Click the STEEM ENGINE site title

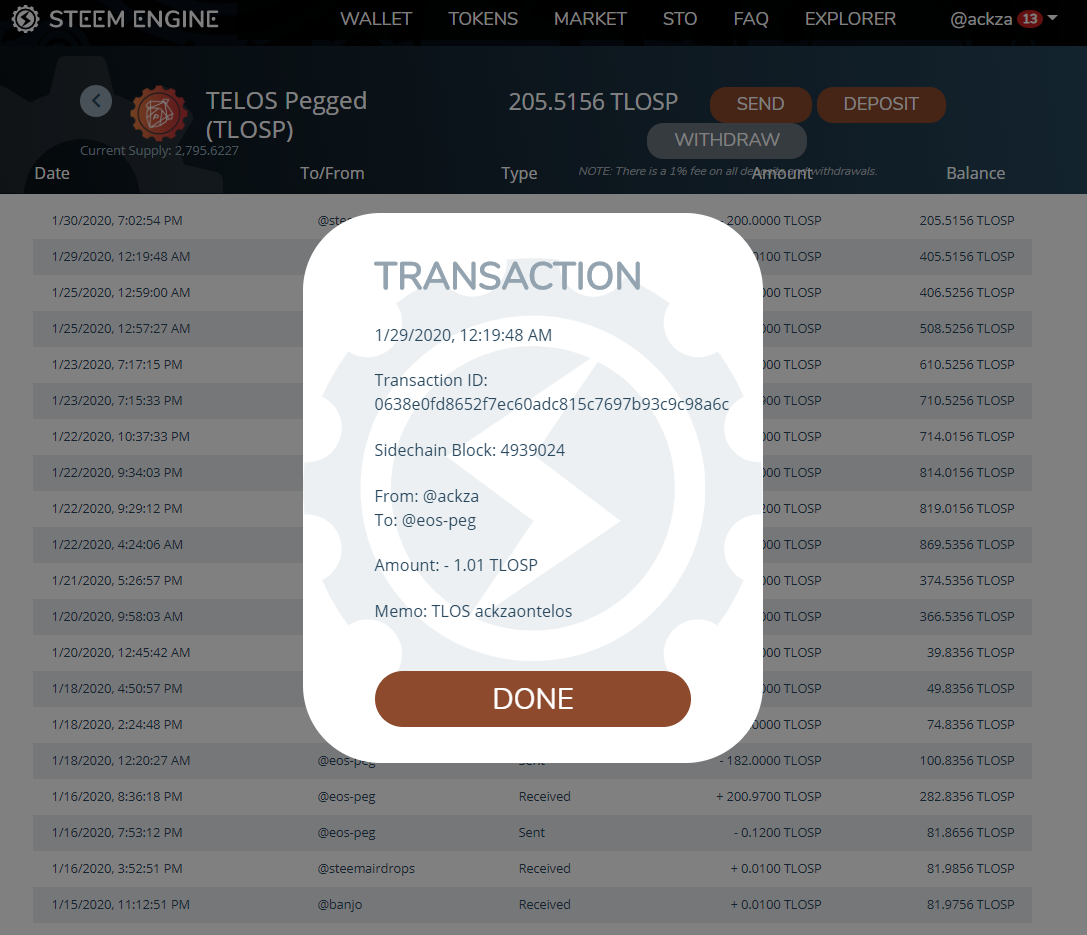pos(134,19)
